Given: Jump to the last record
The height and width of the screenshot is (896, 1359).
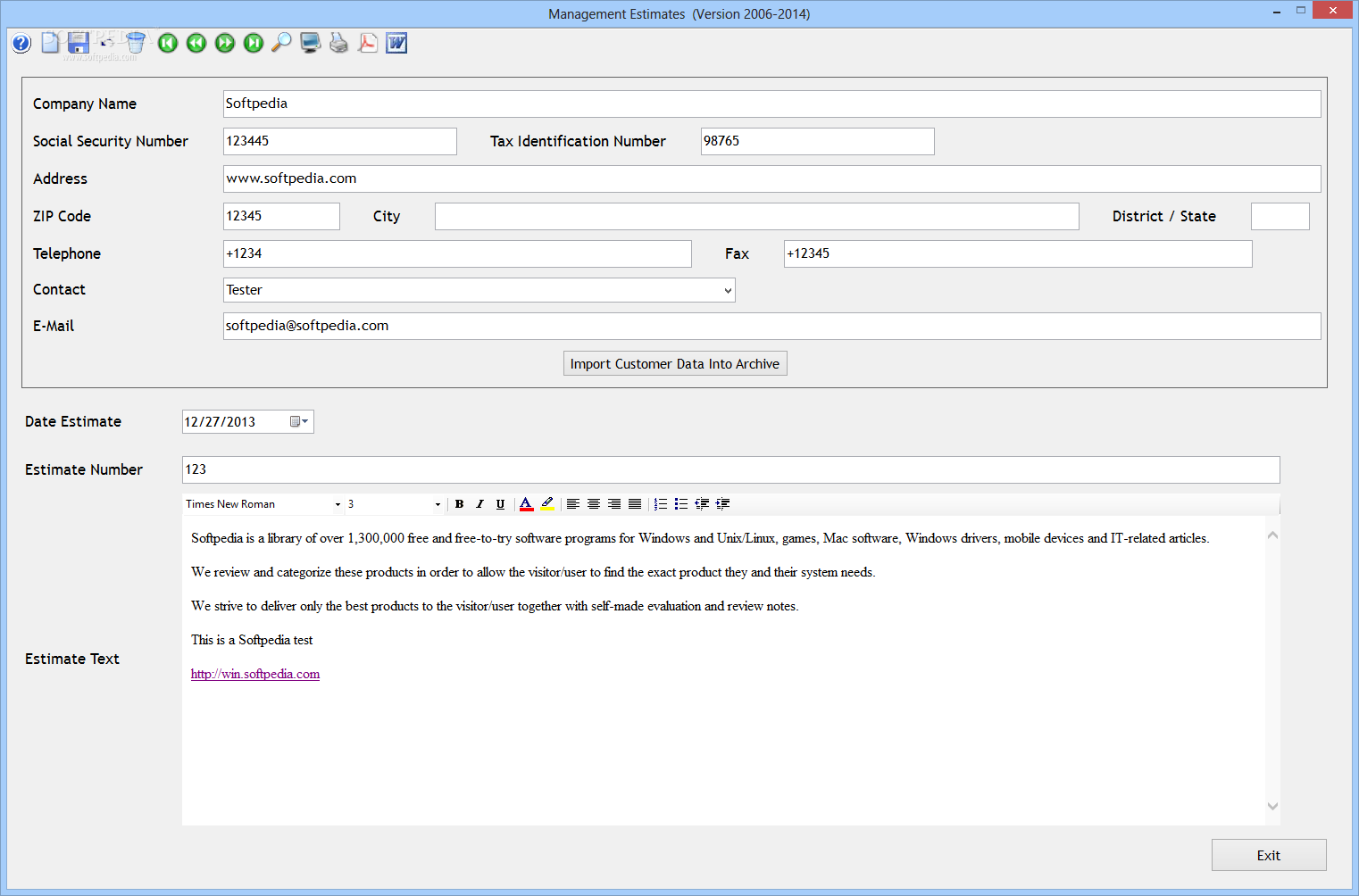Looking at the screenshot, I should click(x=254, y=43).
